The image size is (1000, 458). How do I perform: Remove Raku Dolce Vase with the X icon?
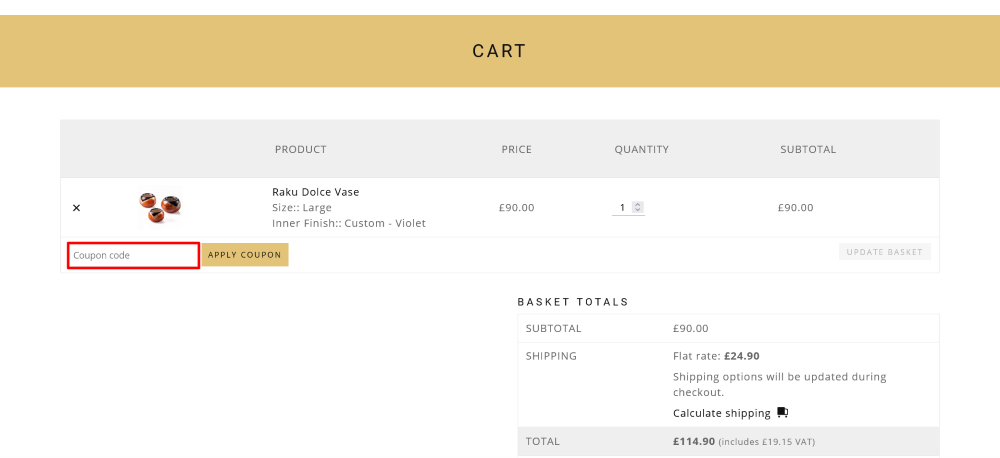77,208
